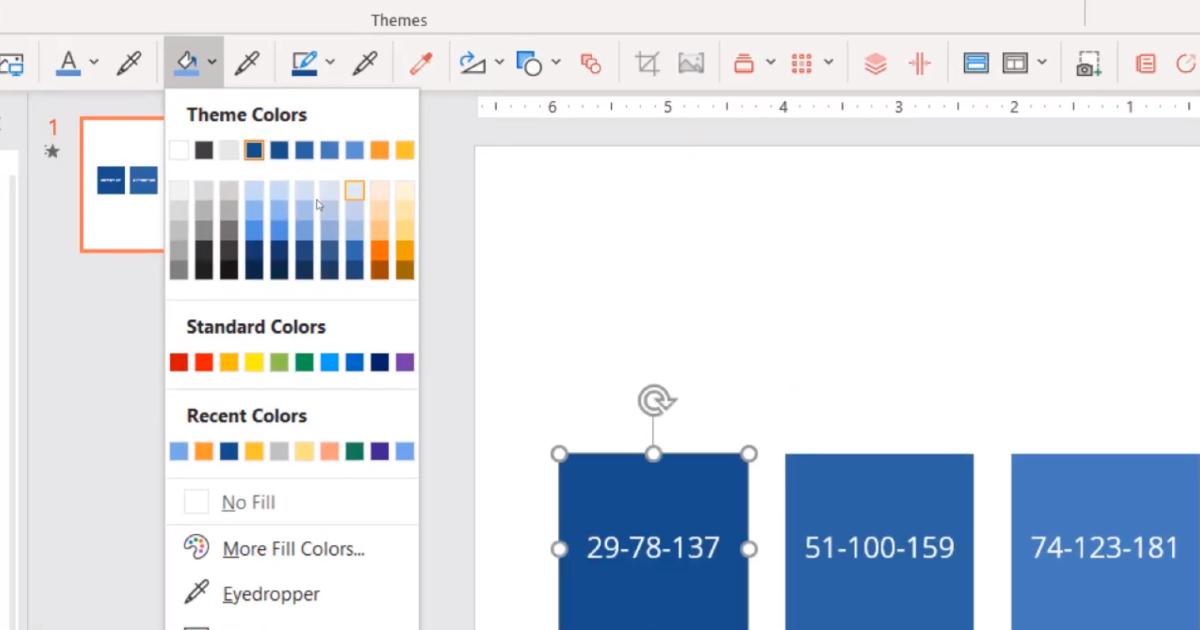Select Eyedropper from the fill menu
The image size is (1200, 630).
(x=270, y=594)
